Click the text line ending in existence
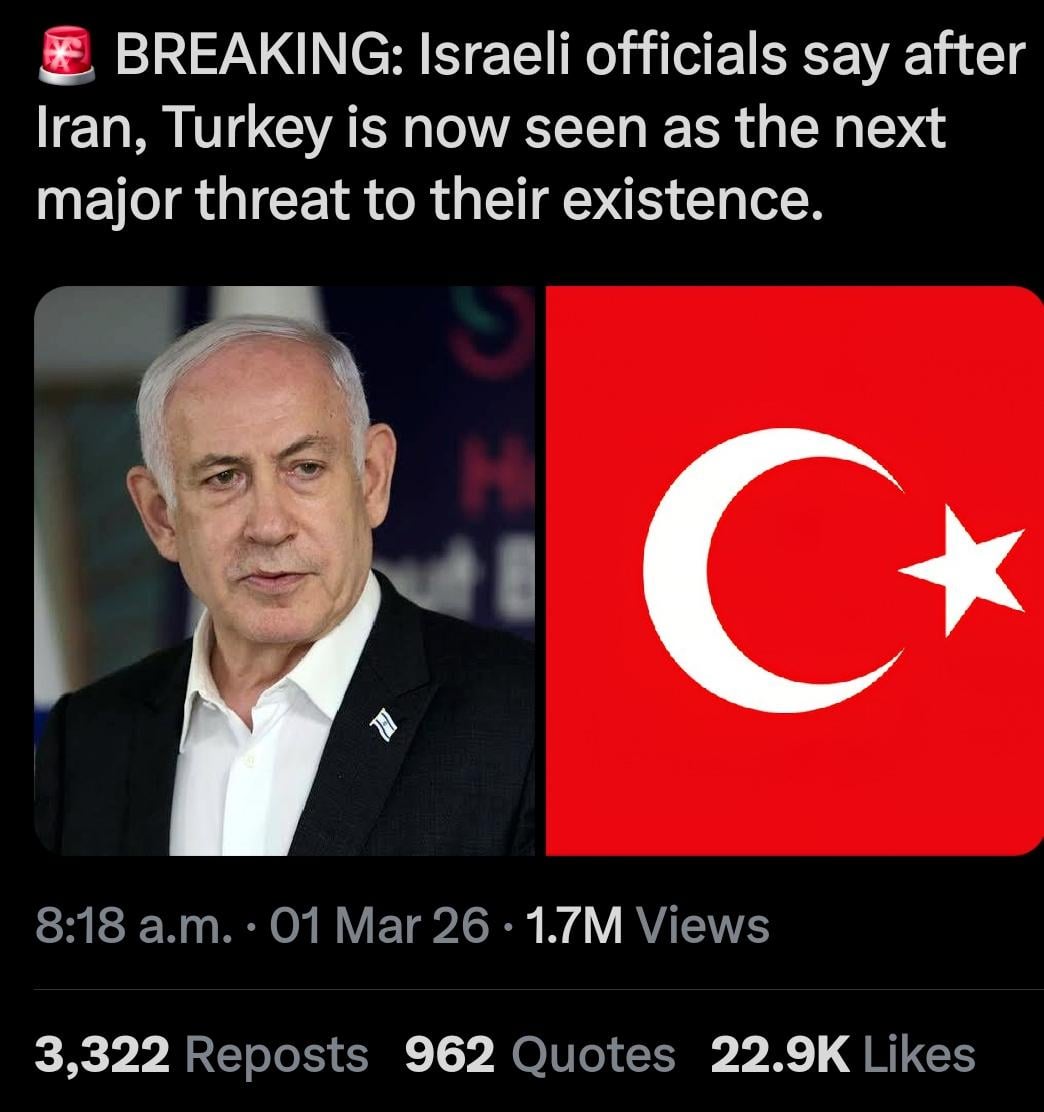 [430, 201]
